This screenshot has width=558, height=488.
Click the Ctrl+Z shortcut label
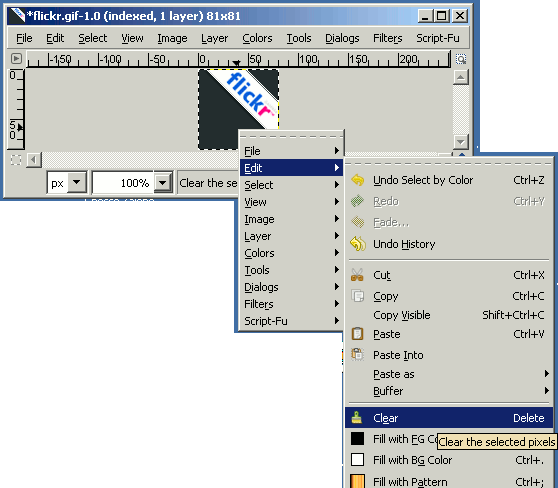pos(528,180)
